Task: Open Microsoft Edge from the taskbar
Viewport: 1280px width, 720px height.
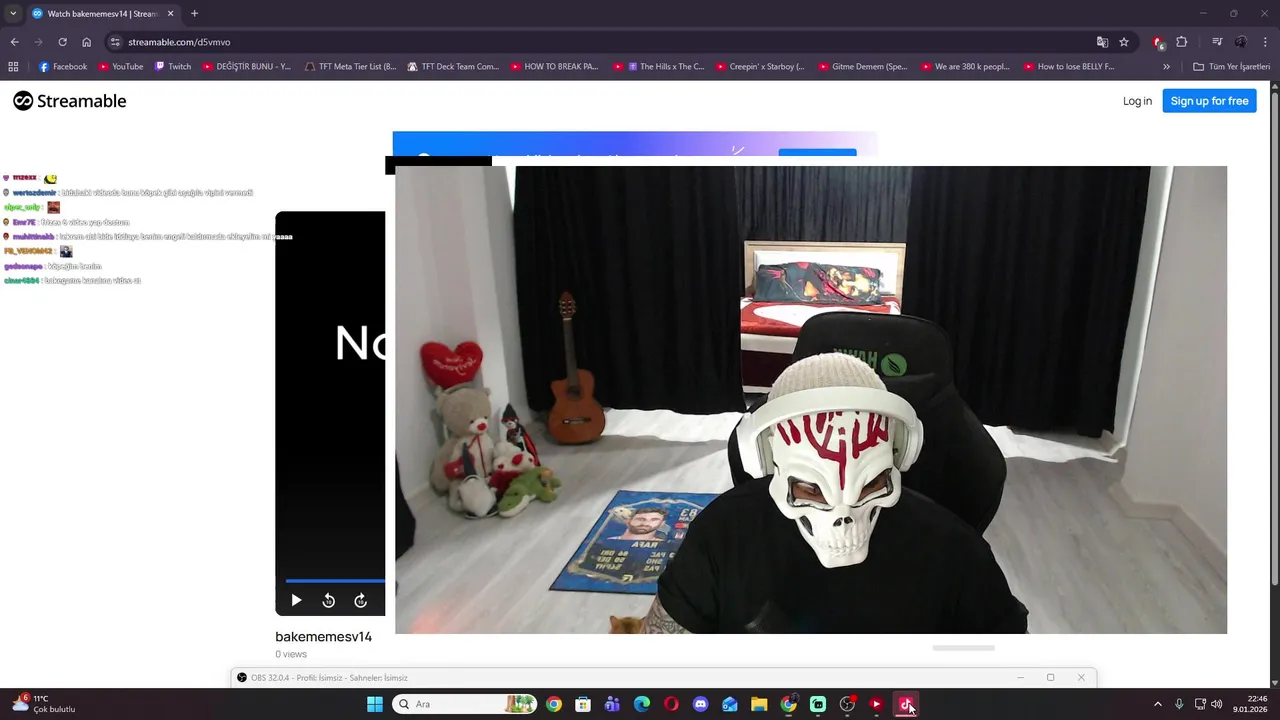Action: pos(642,704)
